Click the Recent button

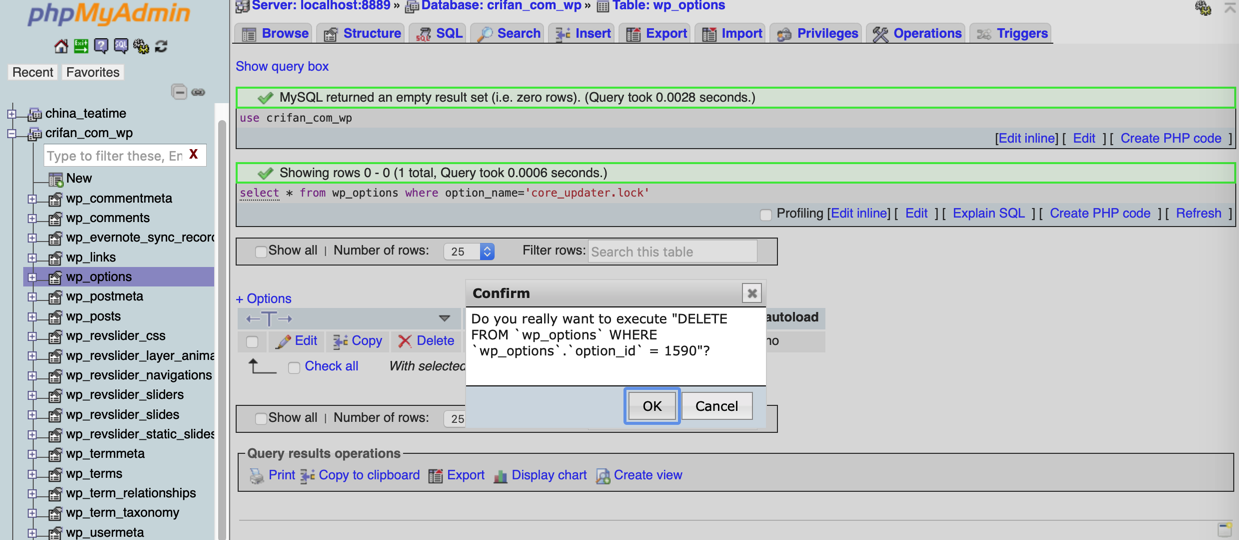[32, 72]
